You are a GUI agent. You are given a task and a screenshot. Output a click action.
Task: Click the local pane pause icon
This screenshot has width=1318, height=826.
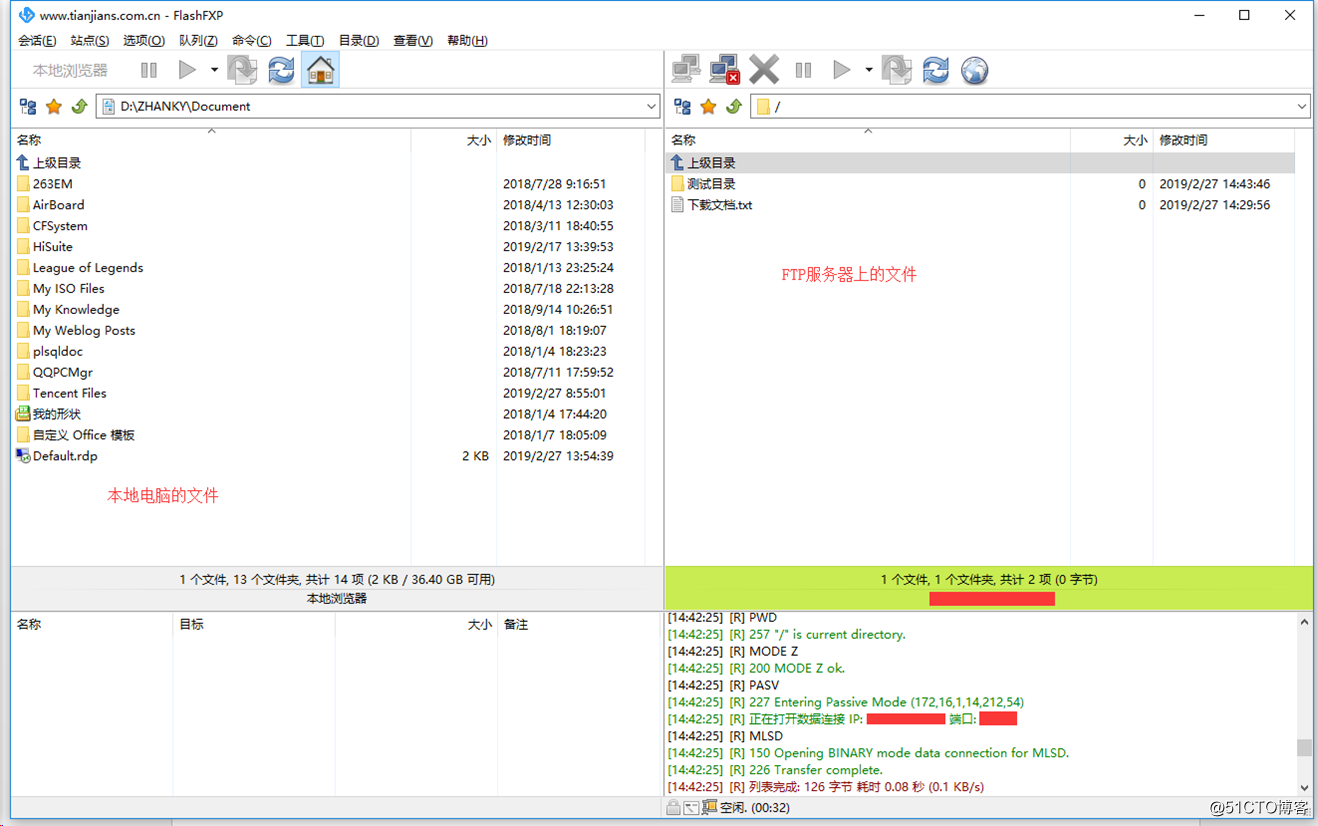click(x=149, y=70)
